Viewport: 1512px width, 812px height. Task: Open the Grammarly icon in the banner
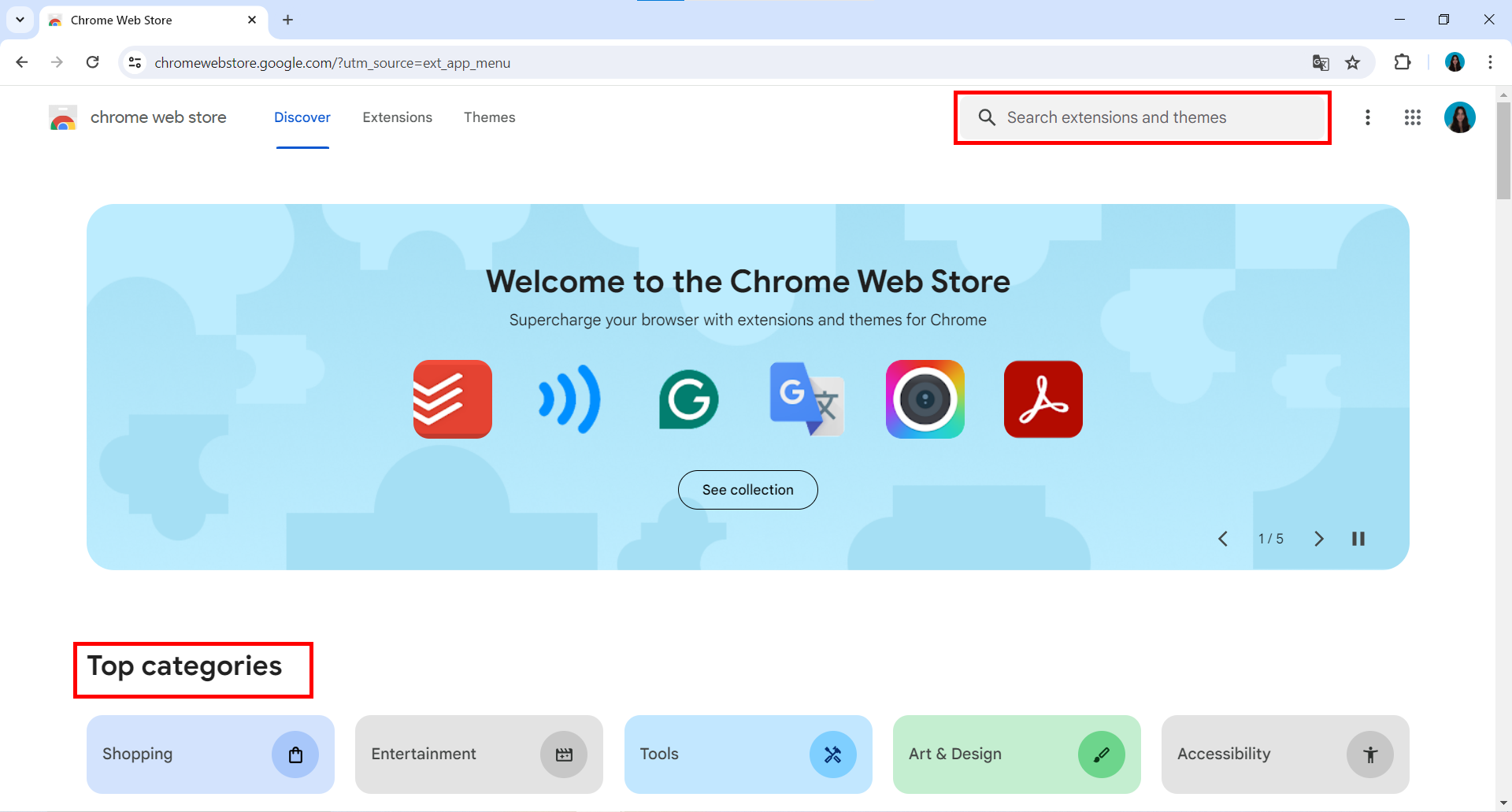click(689, 399)
